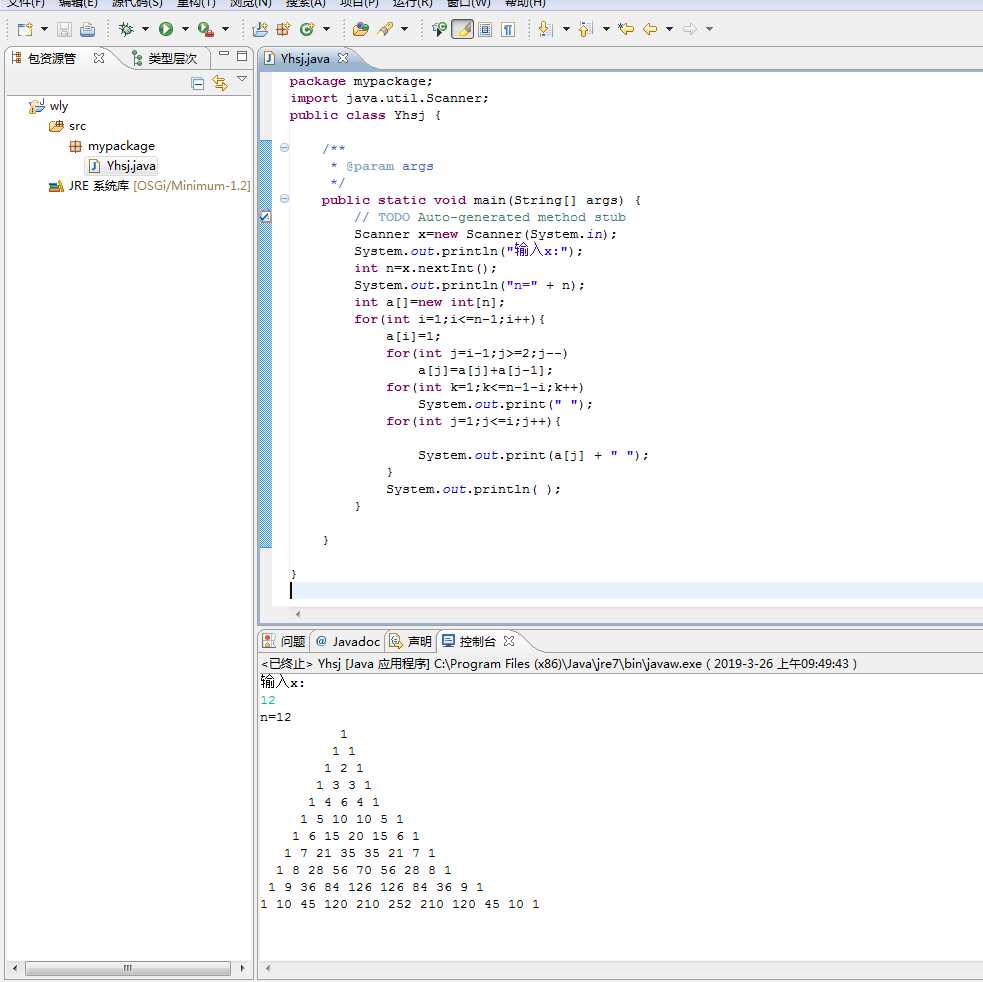Go to previous annotation icon

(x=586, y=29)
